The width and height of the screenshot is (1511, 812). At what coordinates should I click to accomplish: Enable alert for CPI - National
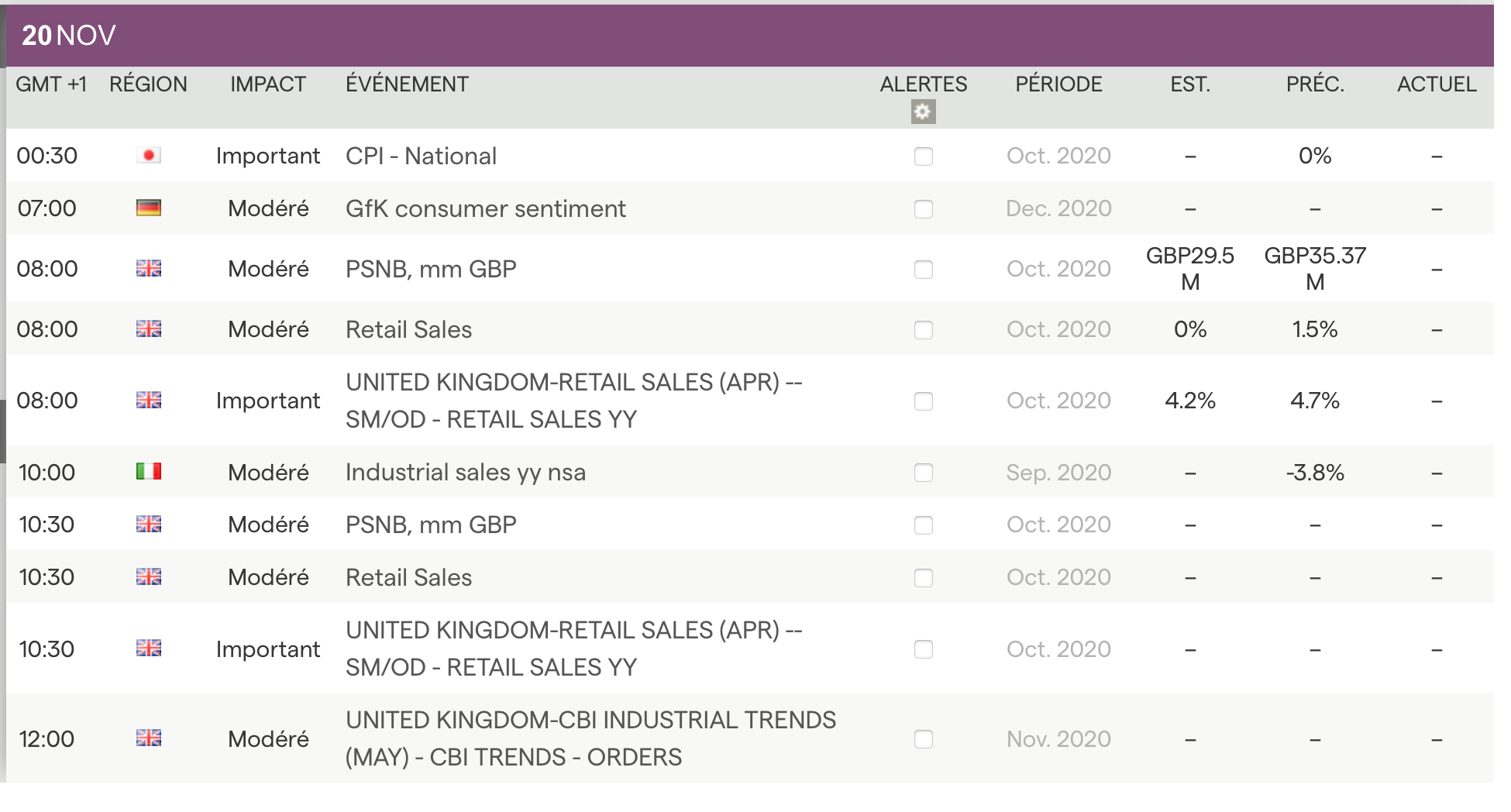[923, 157]
